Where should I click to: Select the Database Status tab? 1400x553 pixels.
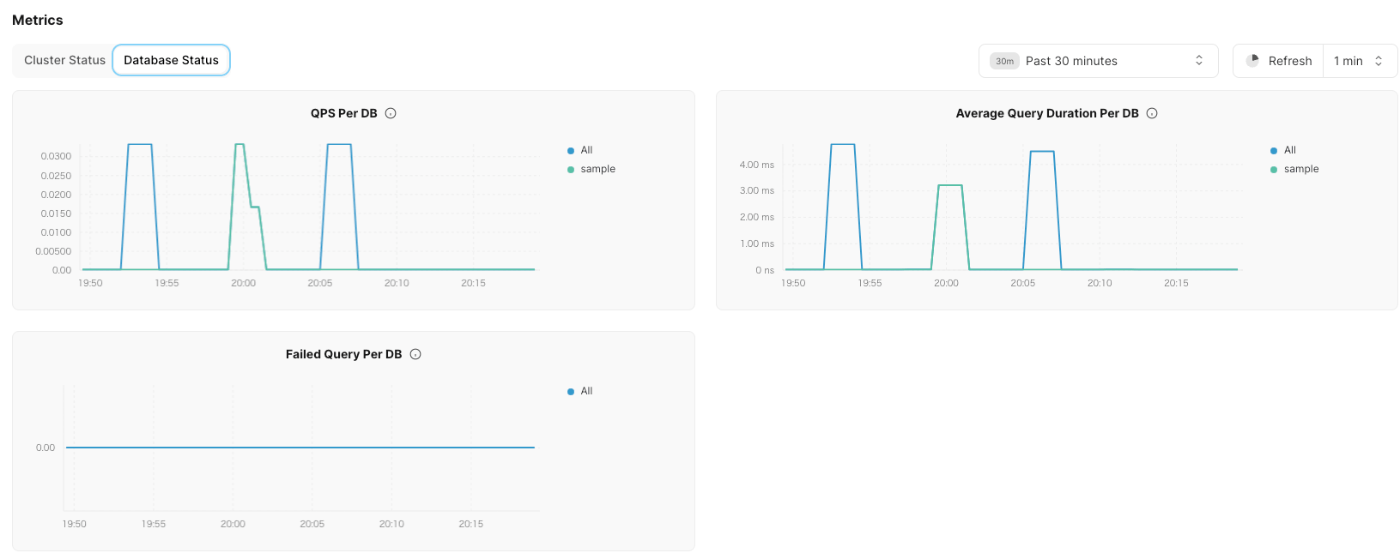(171, 60)
